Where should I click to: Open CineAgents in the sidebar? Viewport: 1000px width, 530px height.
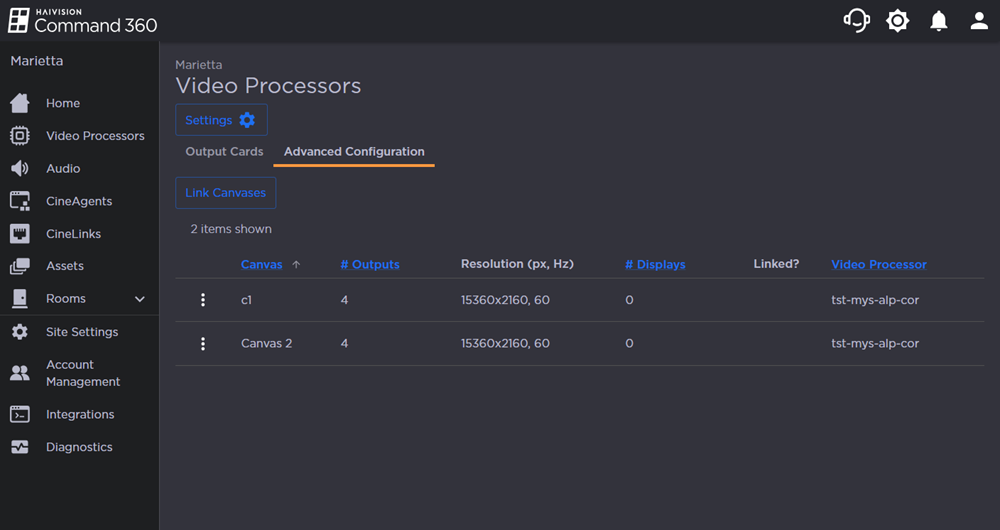[79, 201]
